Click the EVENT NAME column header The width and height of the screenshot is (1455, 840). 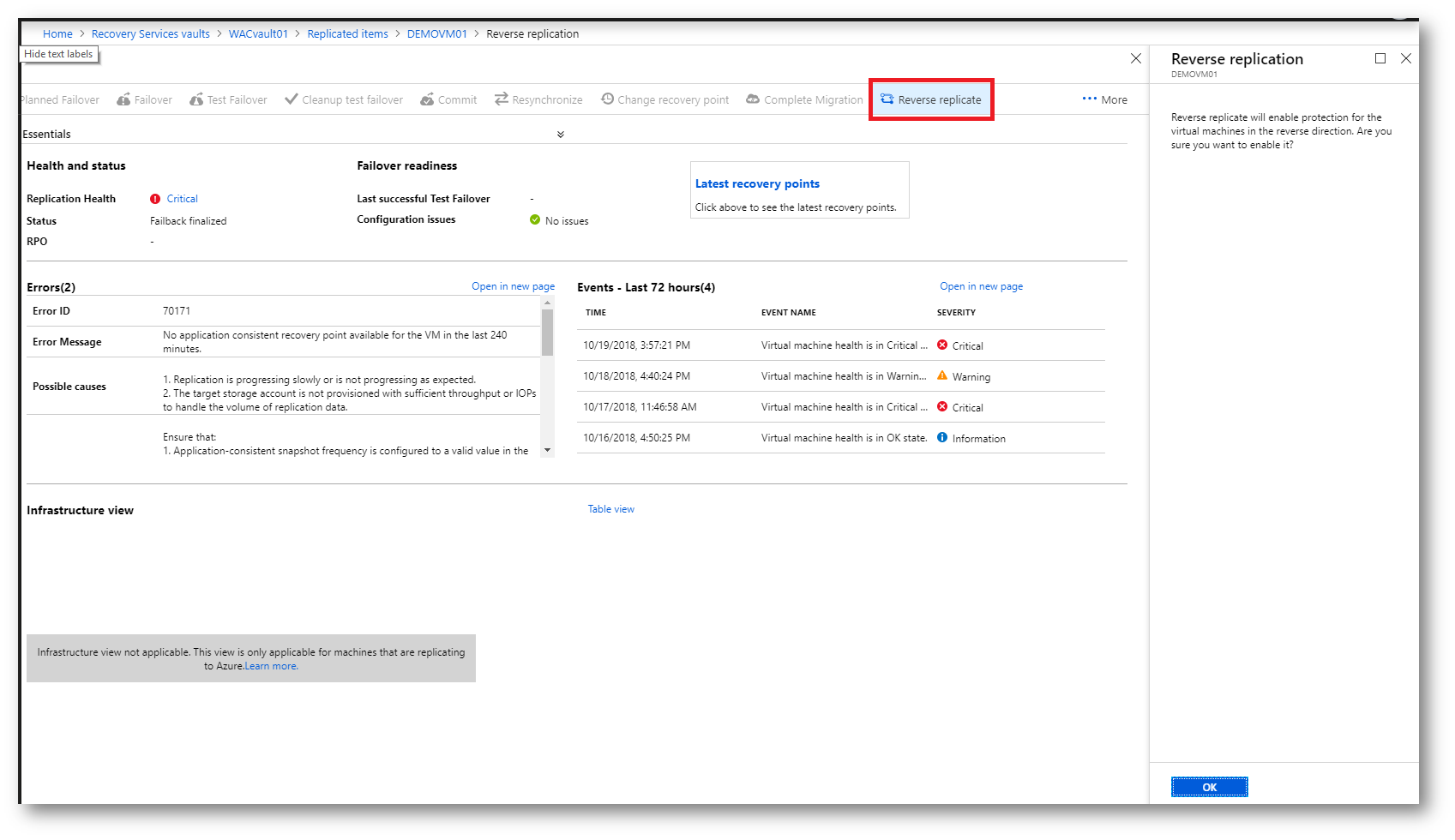point(789,313)
